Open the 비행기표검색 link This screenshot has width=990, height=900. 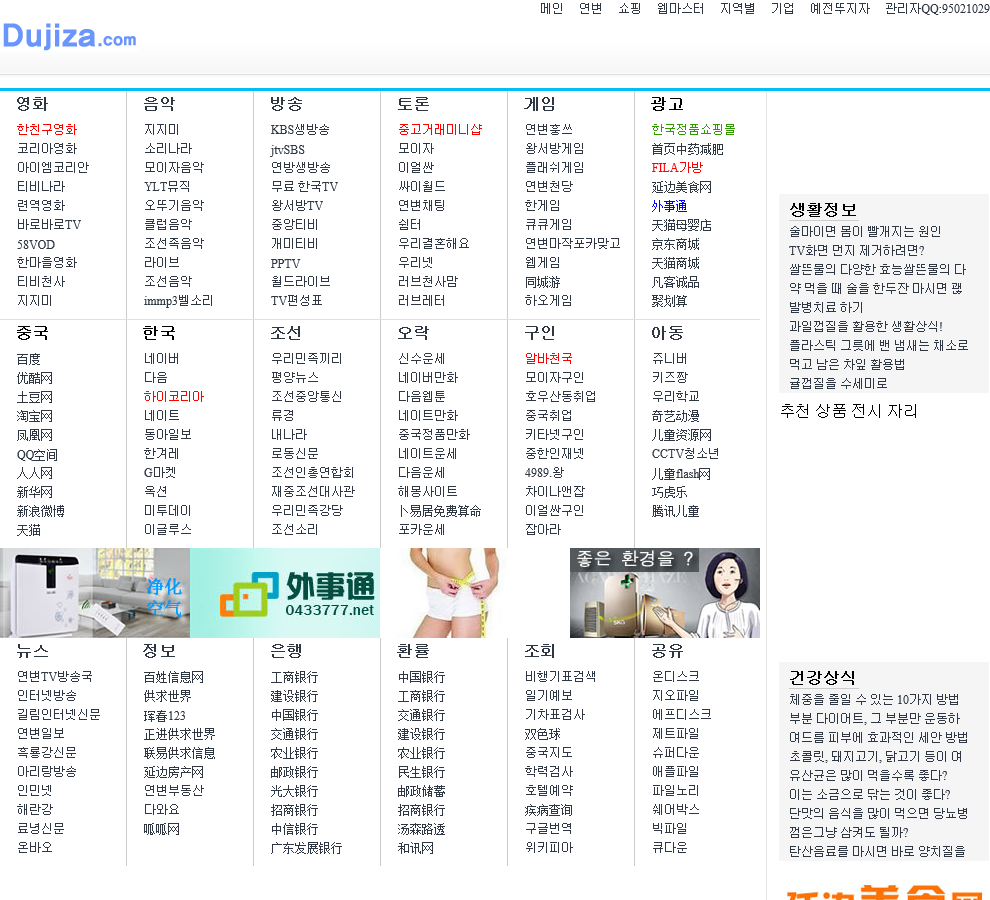click(x=561, y=676)
